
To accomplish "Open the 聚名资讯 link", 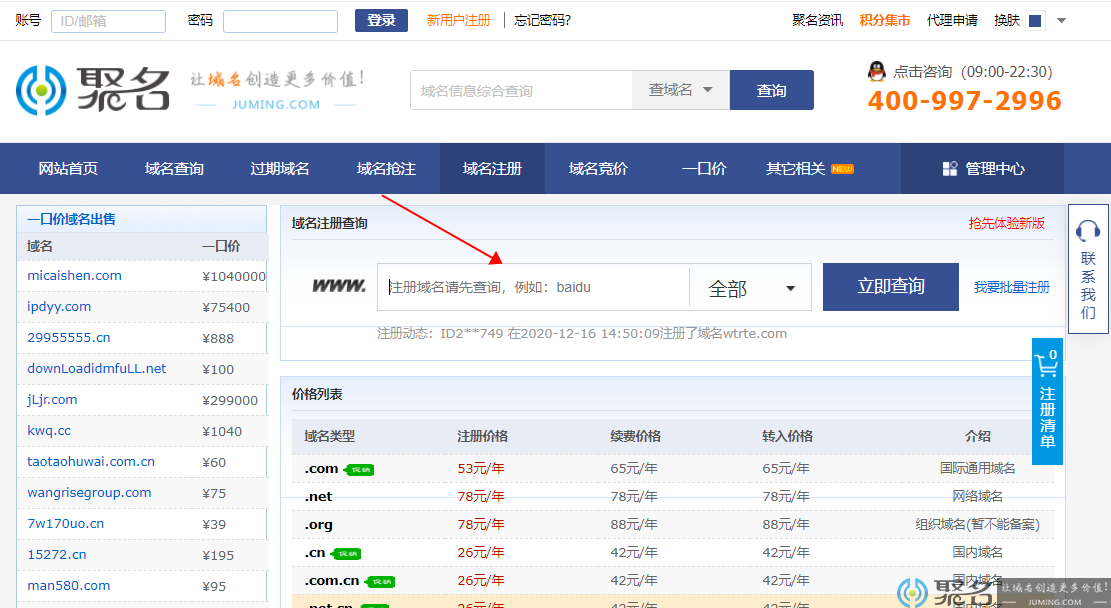I will [818, 21].
